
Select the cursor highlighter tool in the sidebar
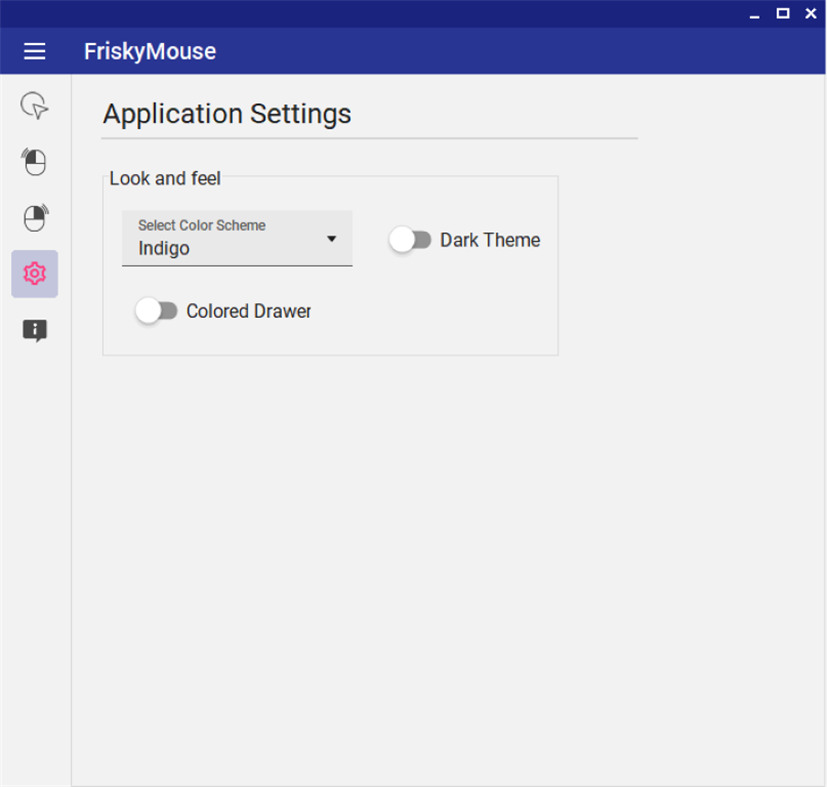[x=33, y=106]
